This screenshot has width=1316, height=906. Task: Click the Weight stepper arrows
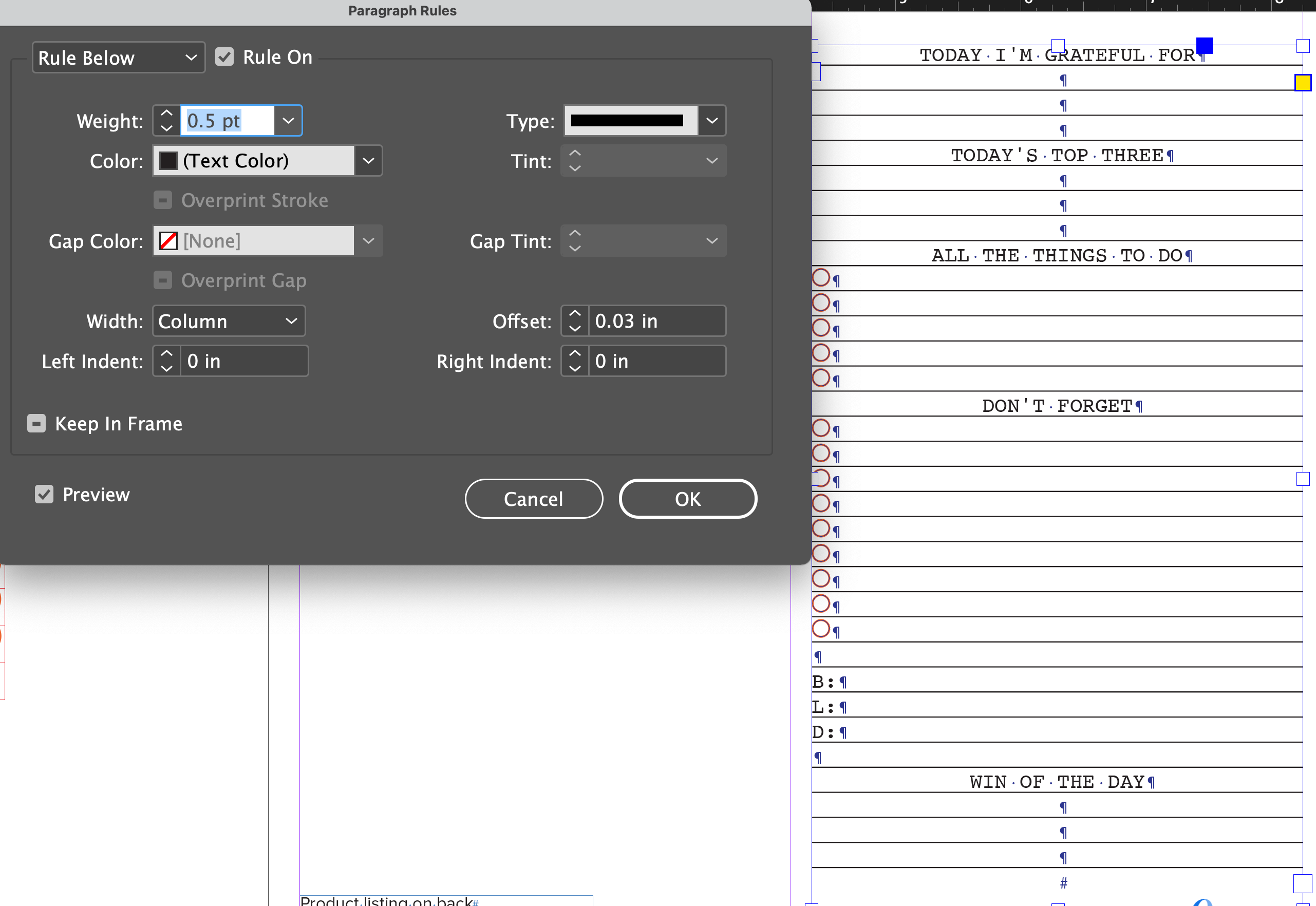pos(166,120)
